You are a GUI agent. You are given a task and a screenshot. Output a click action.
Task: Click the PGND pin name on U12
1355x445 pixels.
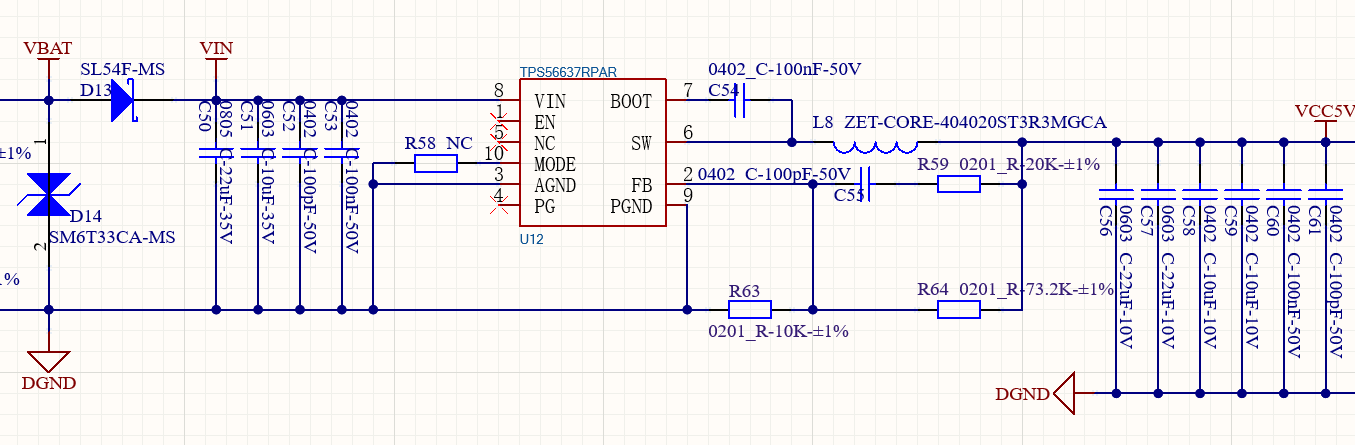click(631, 206)
